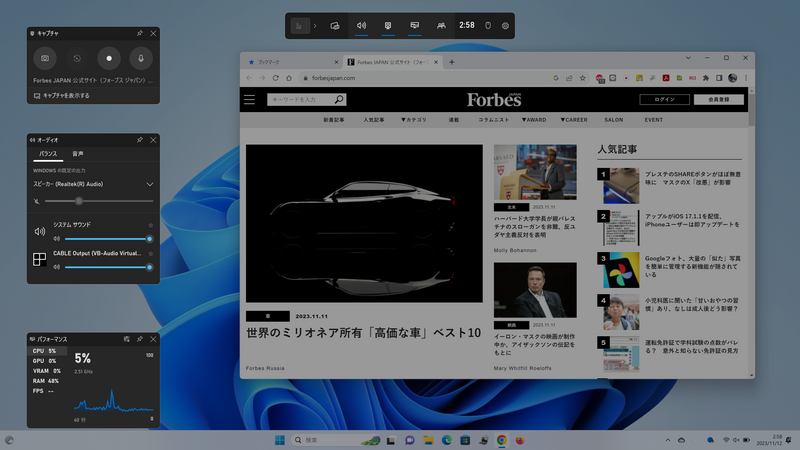
Task: Mute the CABLE Output volume
Action: click(56, 267)
